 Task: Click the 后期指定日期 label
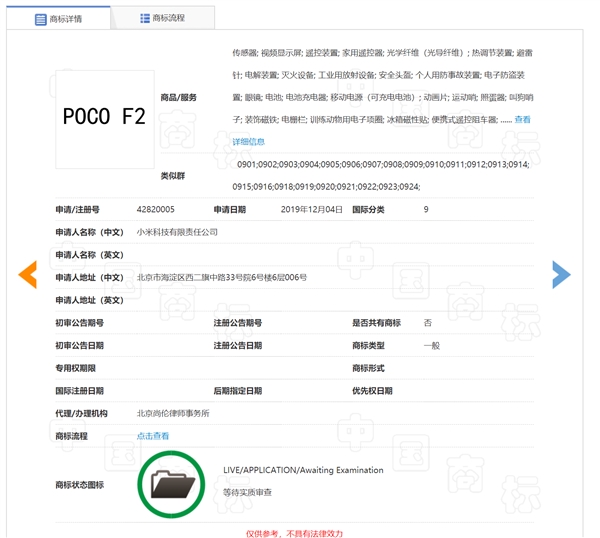coord(238,391)
